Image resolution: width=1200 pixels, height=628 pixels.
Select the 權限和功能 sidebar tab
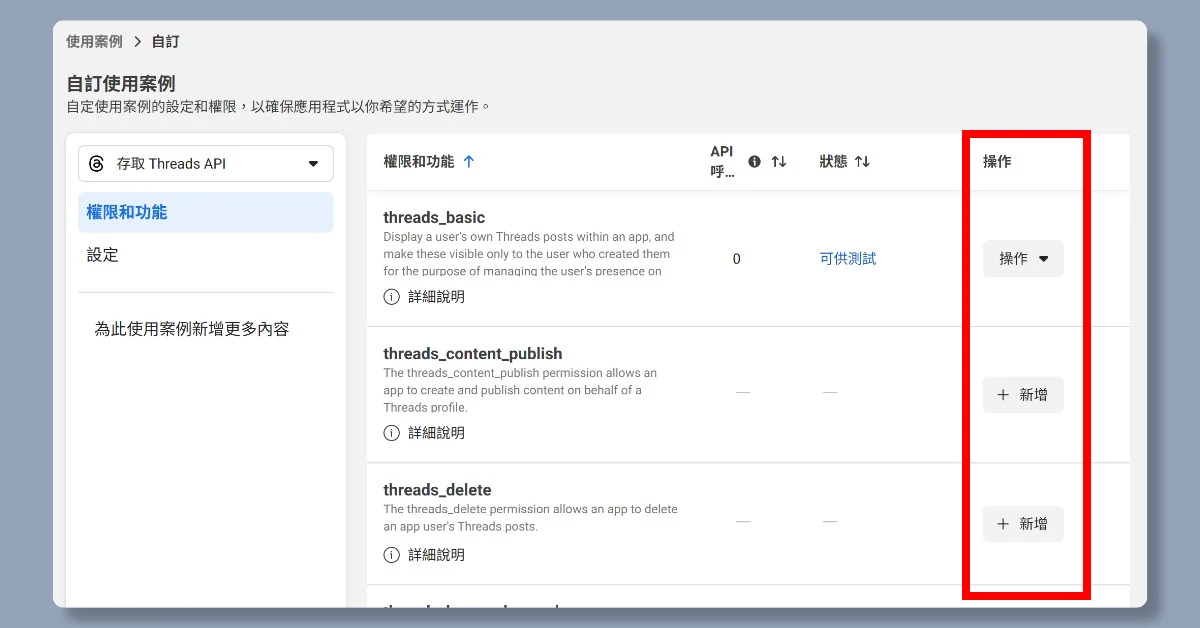206,212
